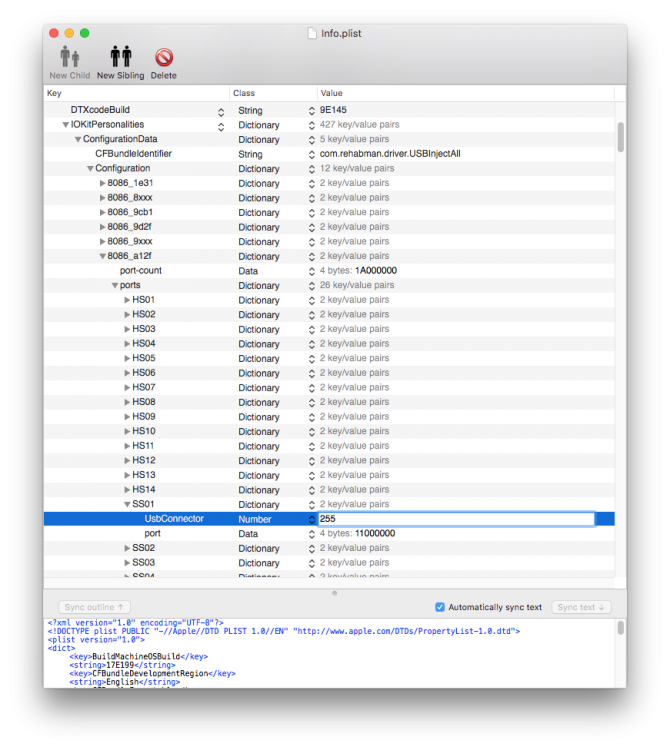Select the port row under SS01

(329, 533)
